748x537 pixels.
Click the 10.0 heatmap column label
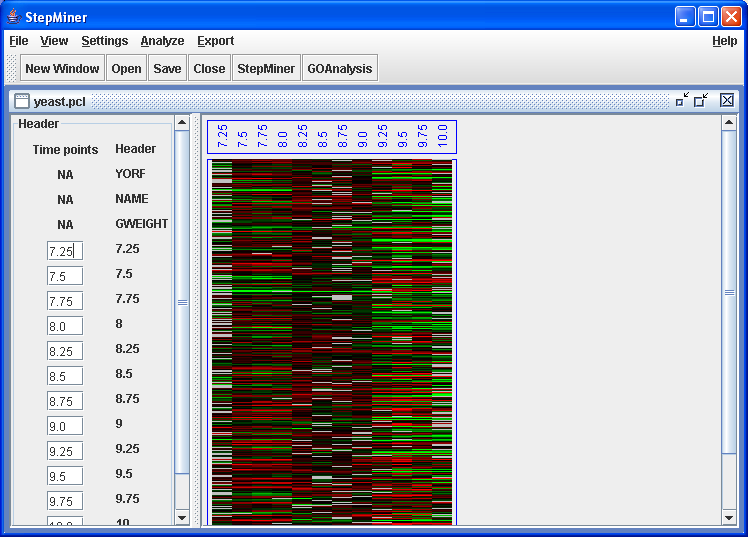[442, 136]
